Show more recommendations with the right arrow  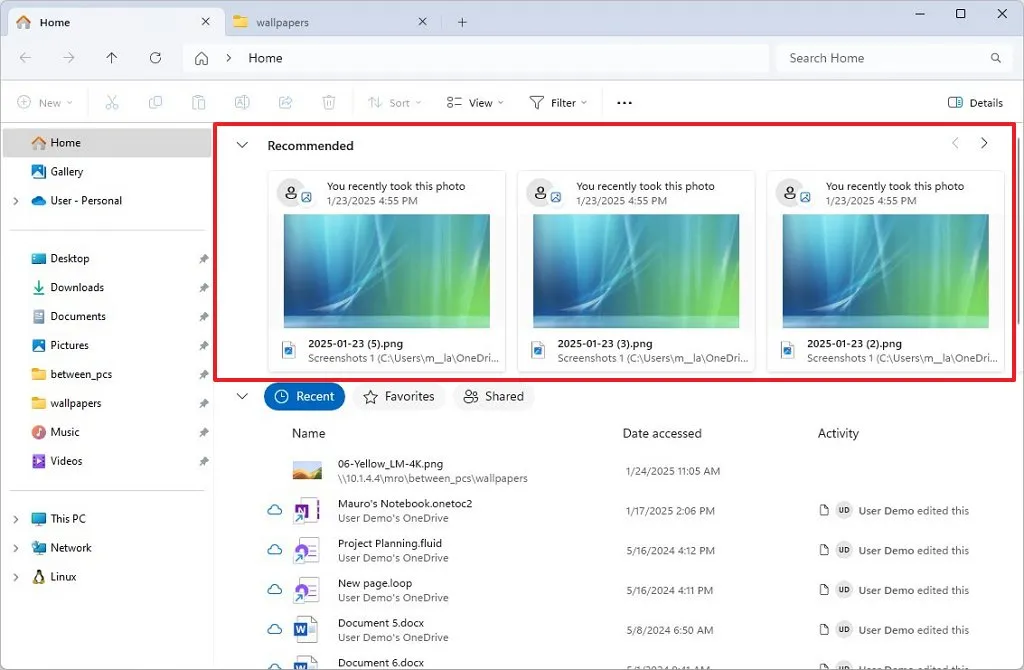coord(985,143)
